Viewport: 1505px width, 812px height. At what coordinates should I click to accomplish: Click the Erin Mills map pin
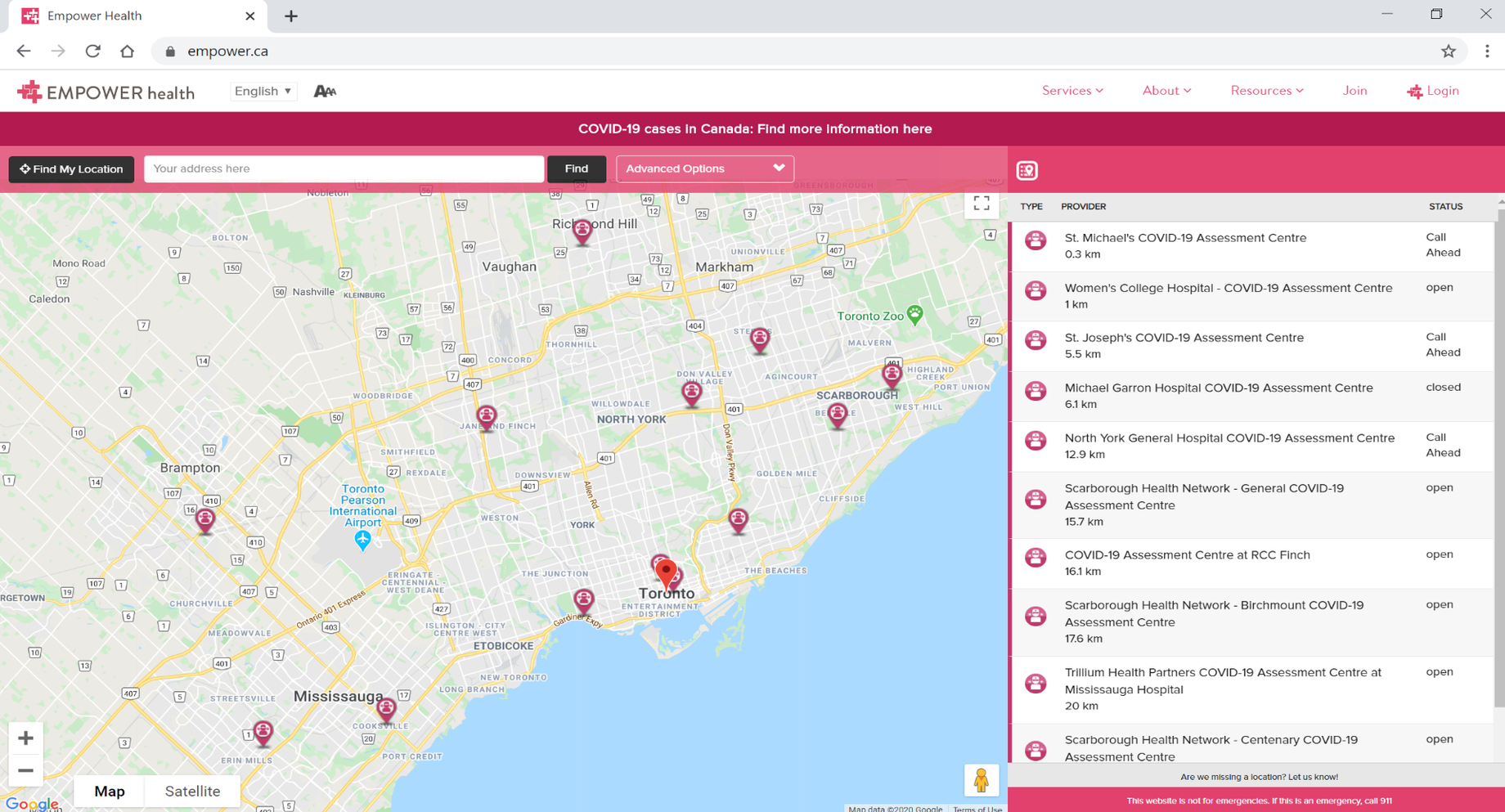[263, 733]
